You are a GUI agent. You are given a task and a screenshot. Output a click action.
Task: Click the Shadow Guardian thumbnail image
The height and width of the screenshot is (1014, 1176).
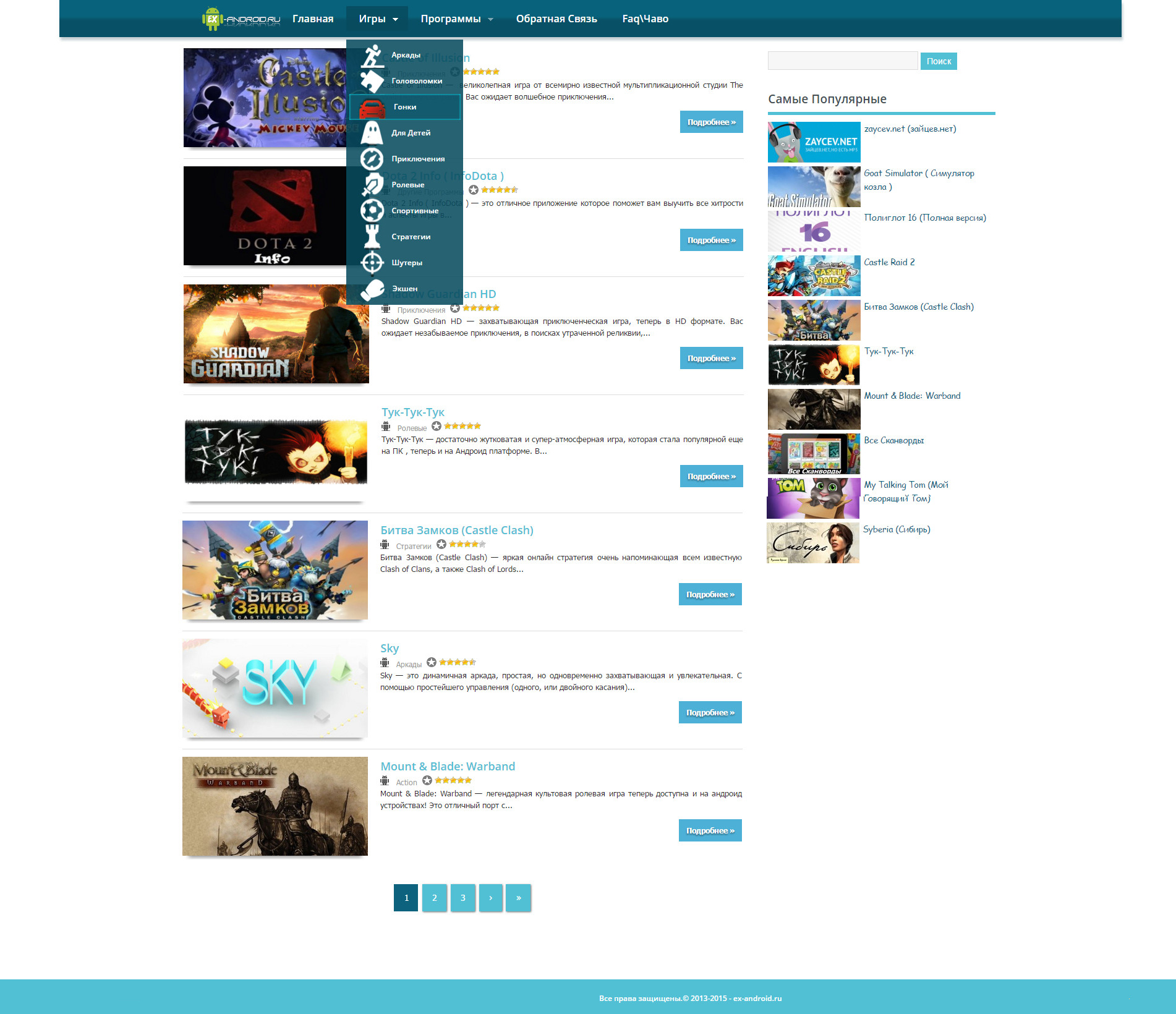276,334
